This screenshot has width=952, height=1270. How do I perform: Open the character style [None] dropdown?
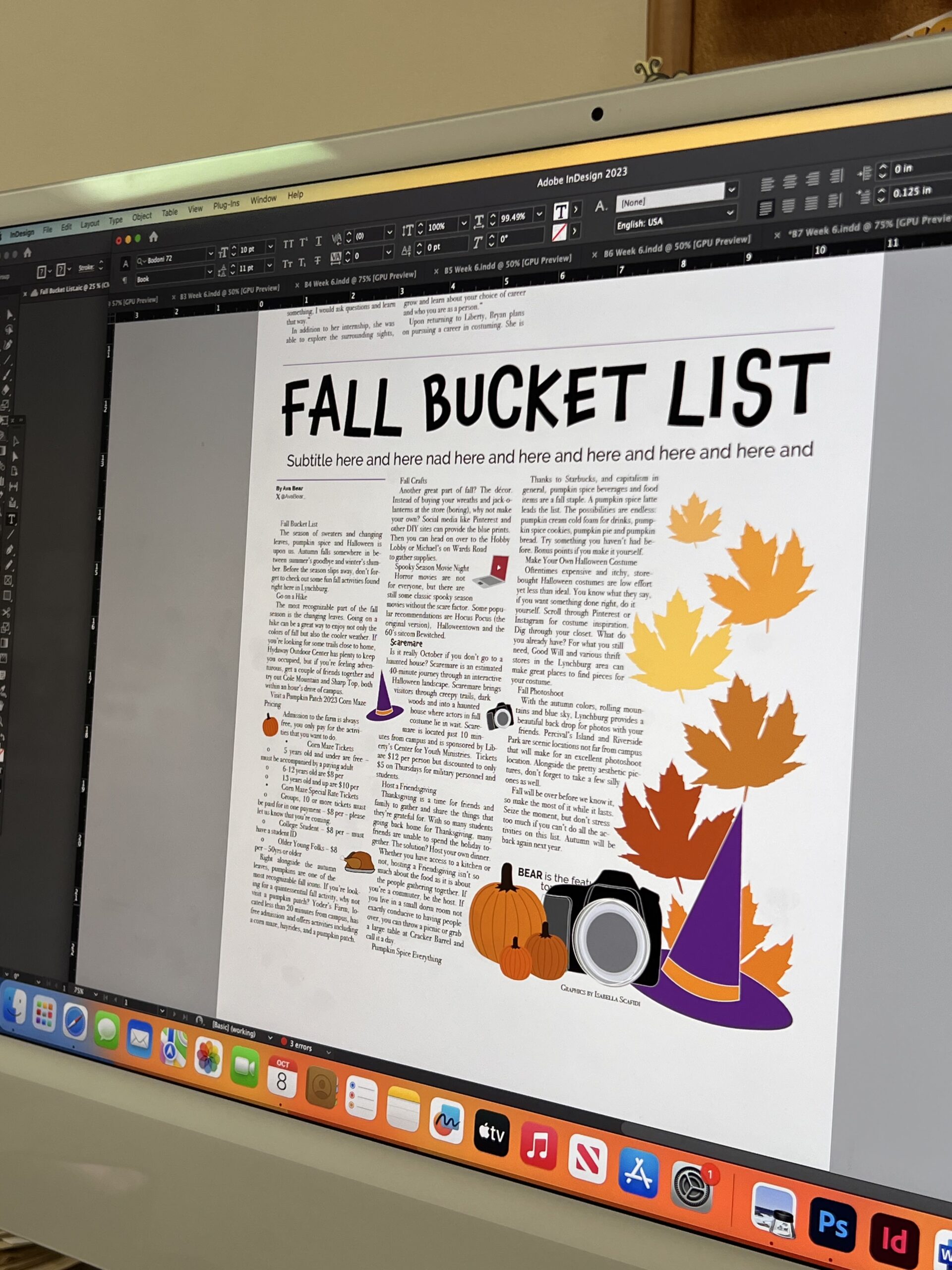[x=732, y=189]
